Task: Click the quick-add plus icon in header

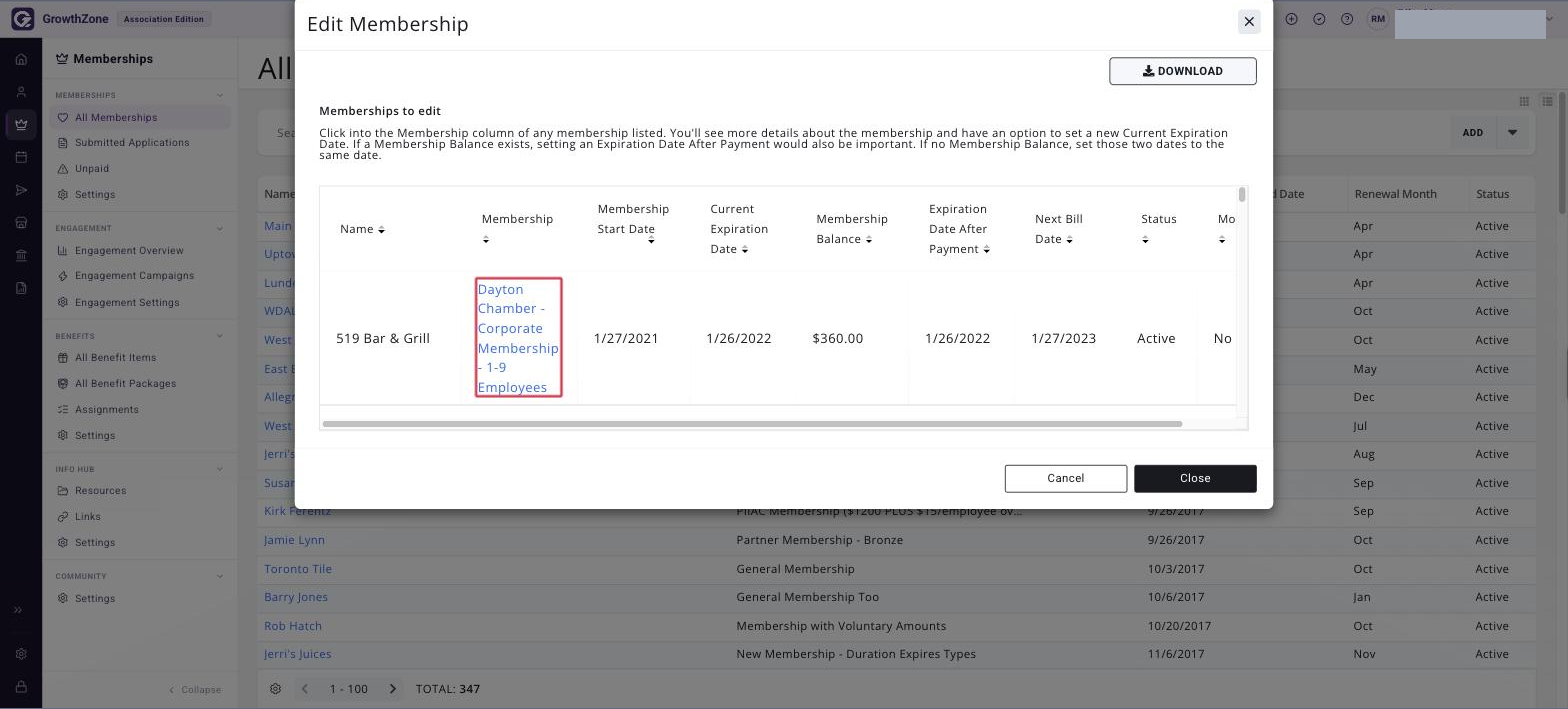Action: [x=1292, y=19]
